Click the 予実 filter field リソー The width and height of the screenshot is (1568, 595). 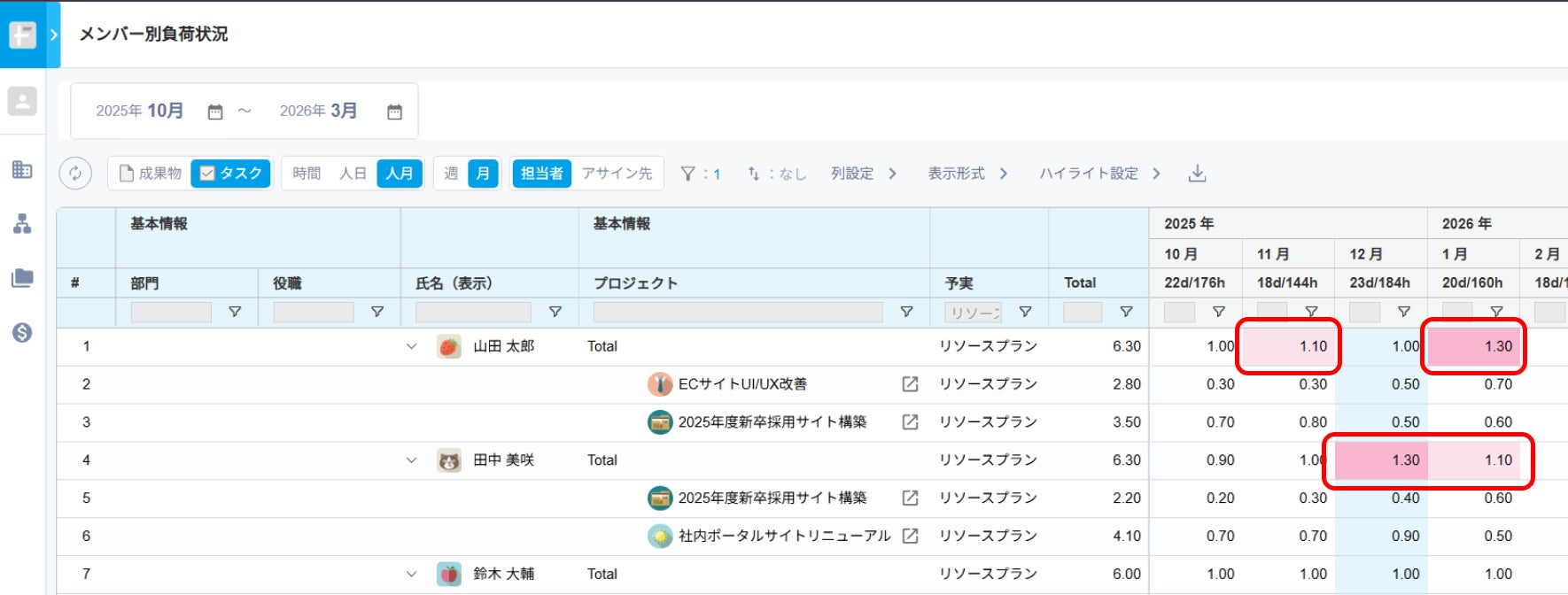[973, 312]
